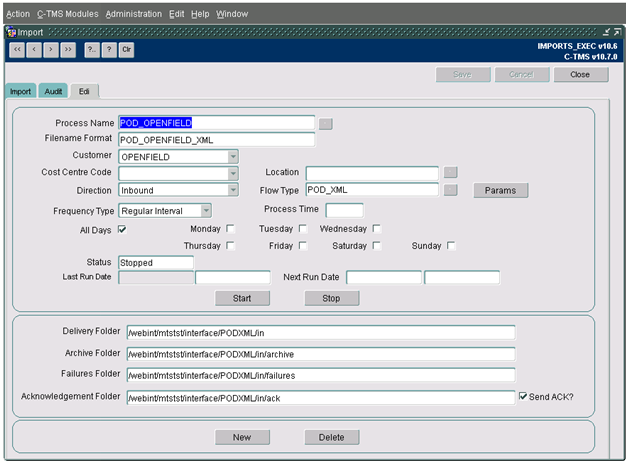This screenshot has width=626, height=463.
Task: Stop the import process
Action: (332, 298)
